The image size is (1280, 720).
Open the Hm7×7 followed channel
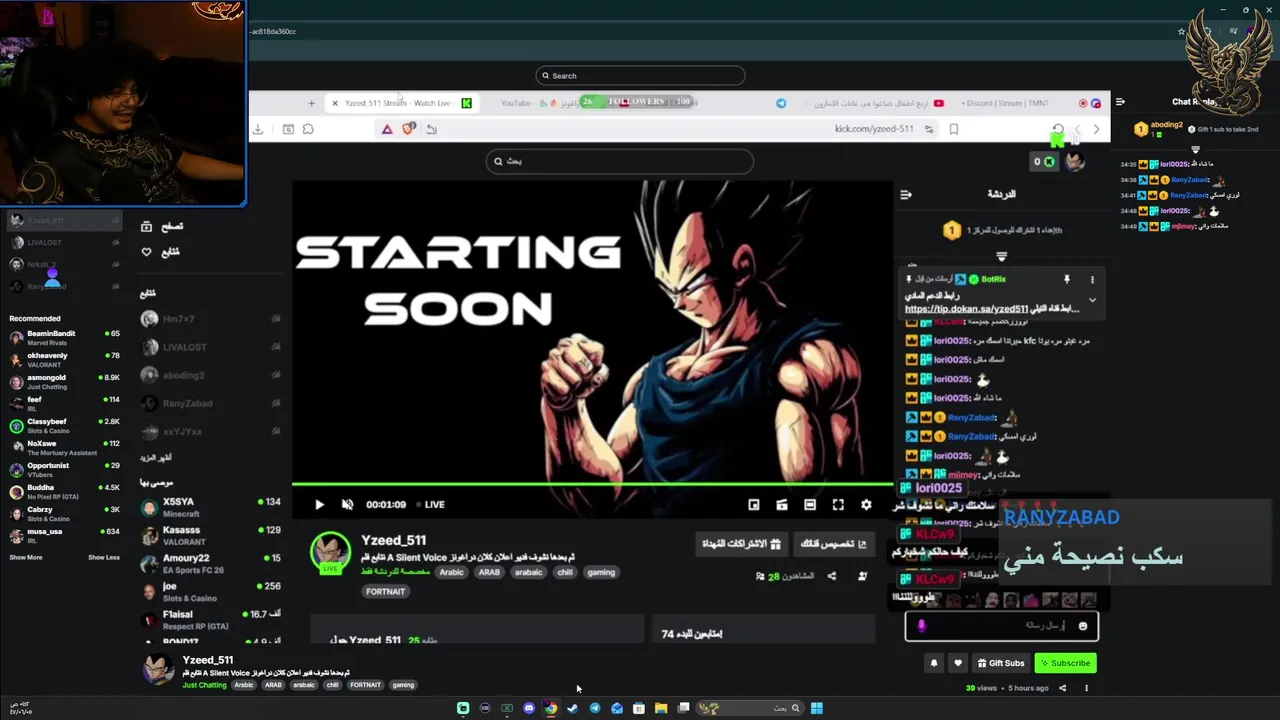(210, 319)
